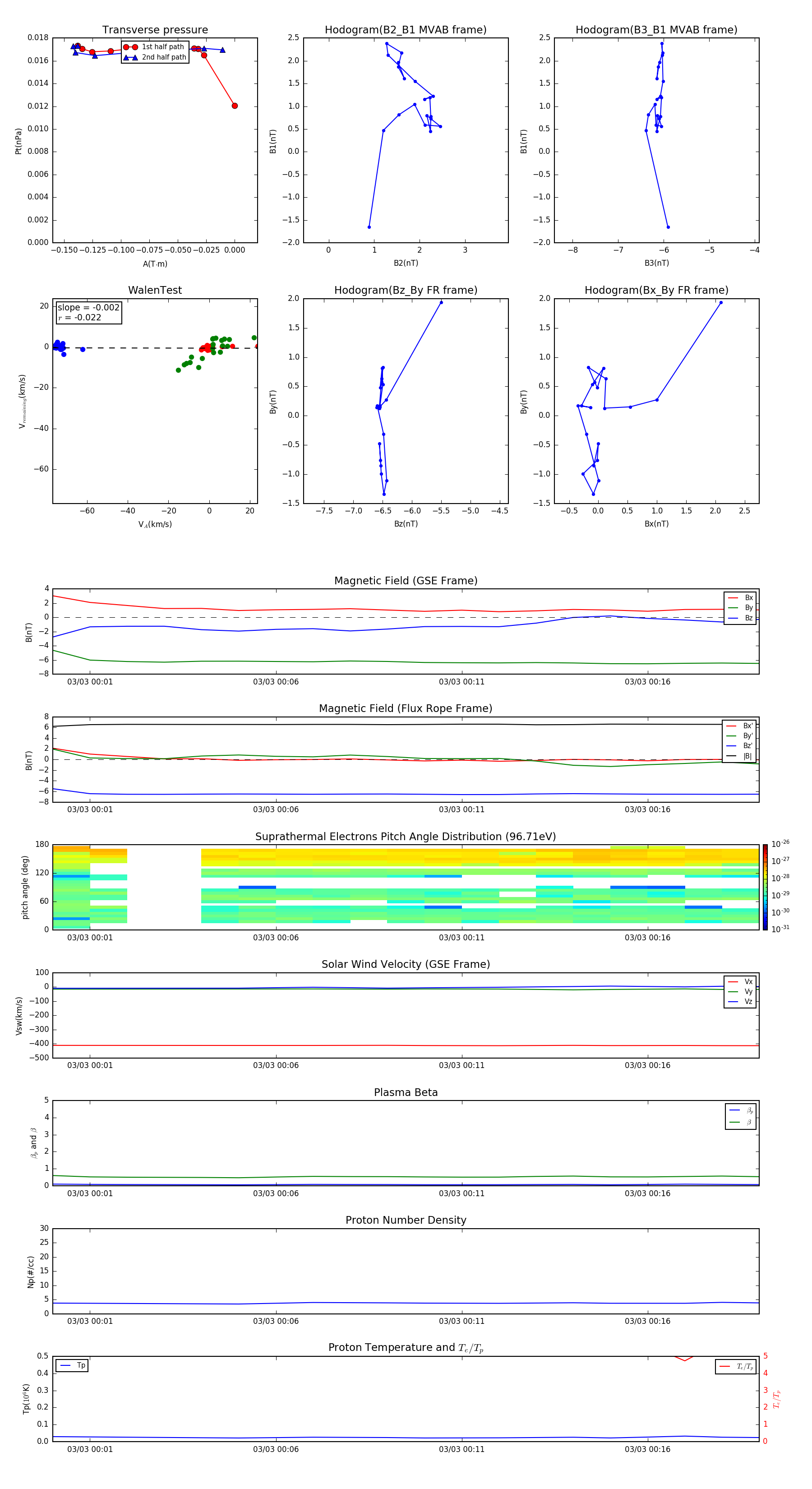Click the "A(T·m)" x-axis label
Screen dimensions: 812x1489
click(155, 264)
